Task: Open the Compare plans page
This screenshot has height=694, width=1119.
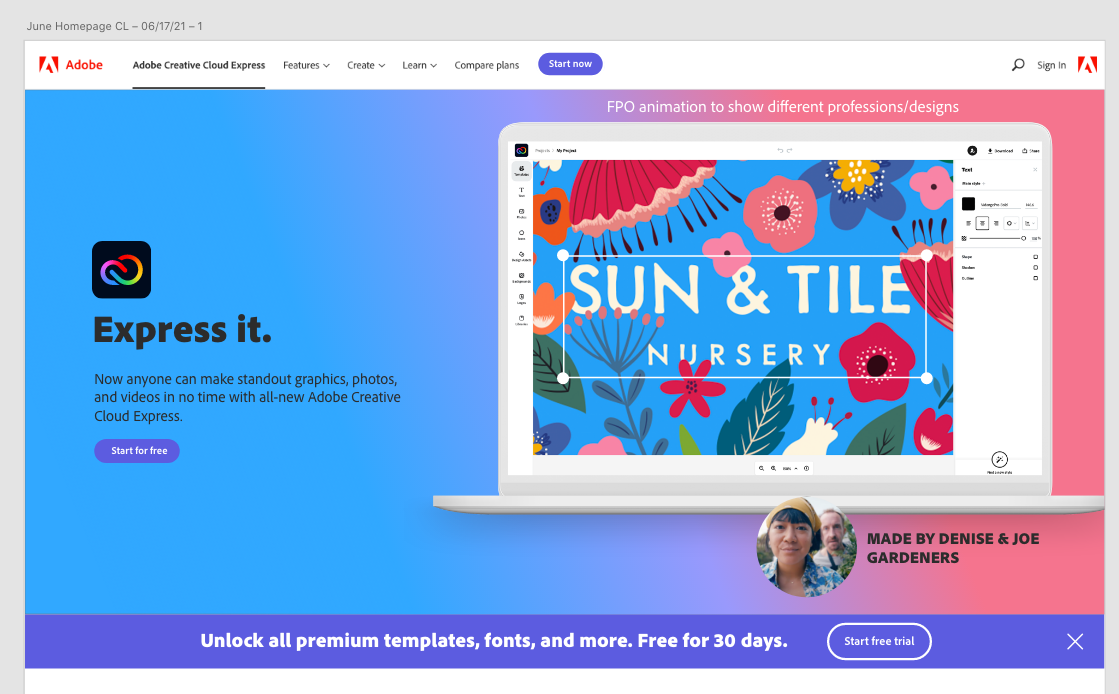Action: (x=487, y=65)
